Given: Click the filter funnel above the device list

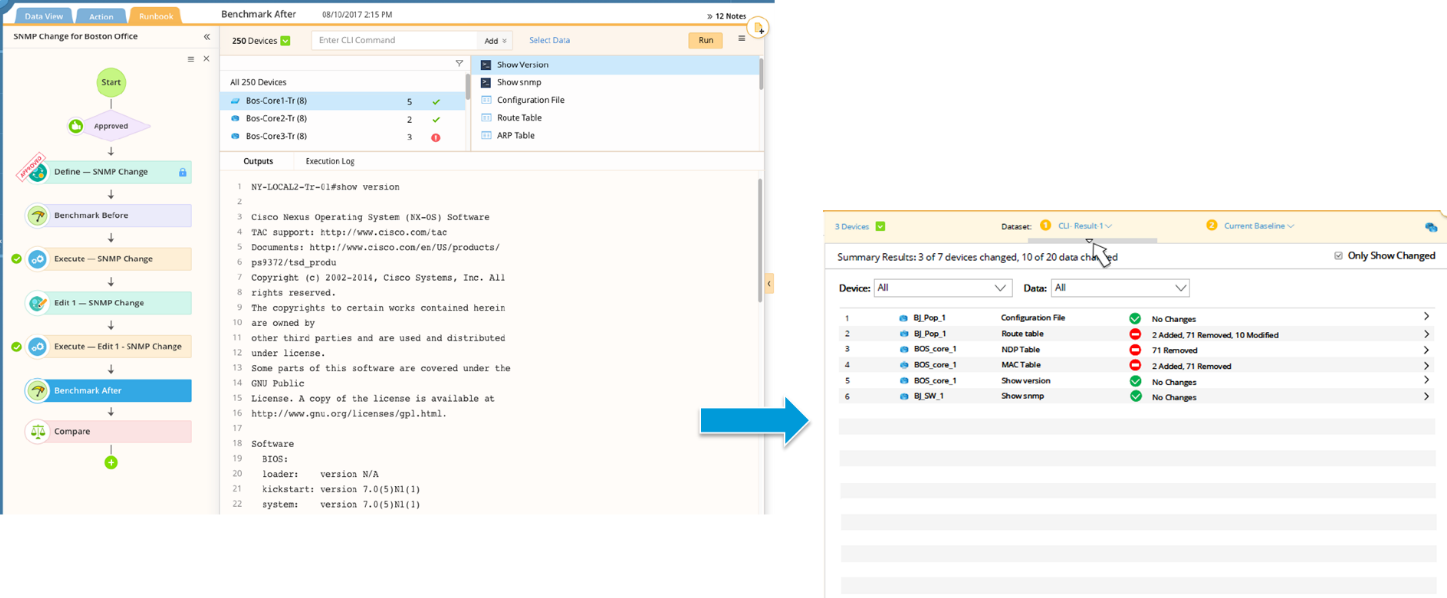Looking at the screenshot, I should tap(459, 62).
